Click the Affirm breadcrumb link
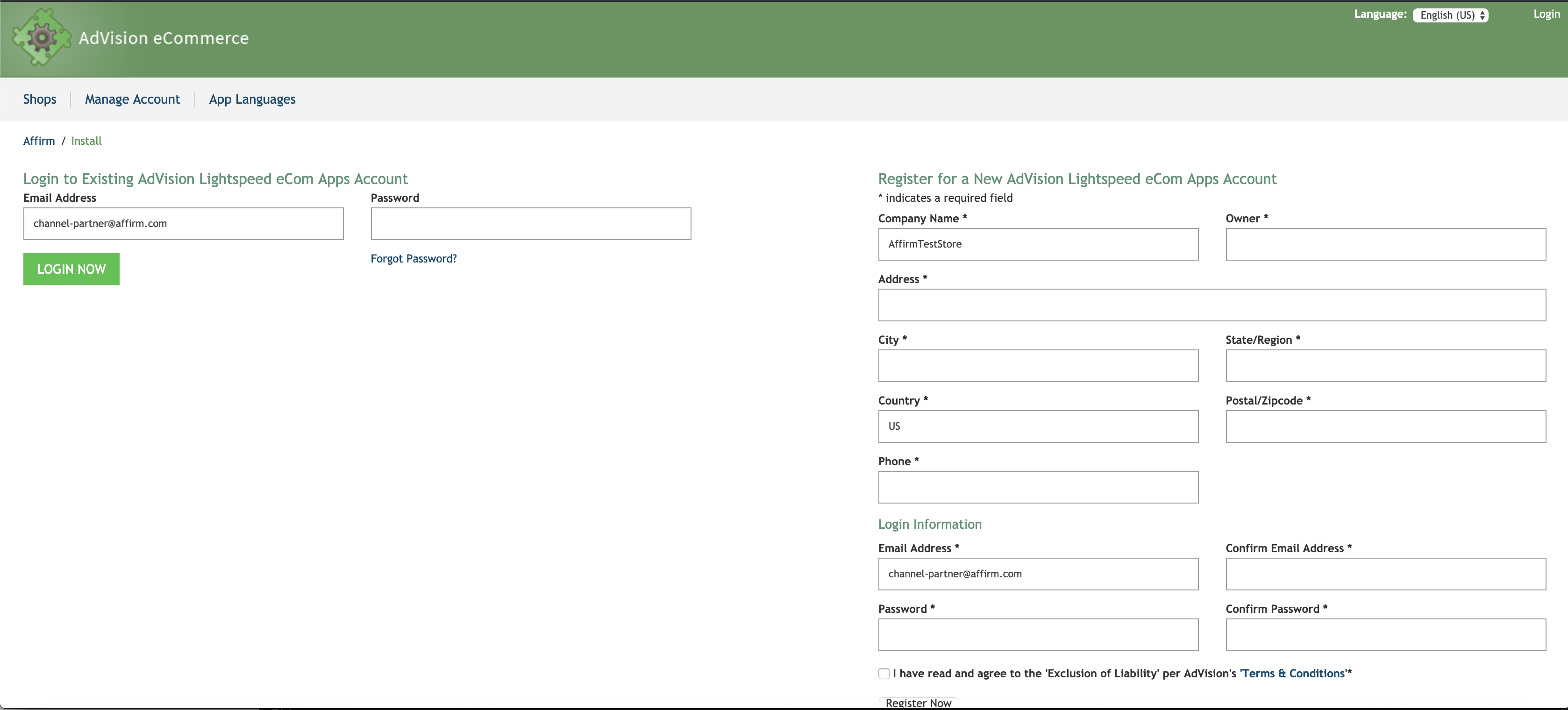This screenshot has width=1568, height=710. tap(39, 141)
